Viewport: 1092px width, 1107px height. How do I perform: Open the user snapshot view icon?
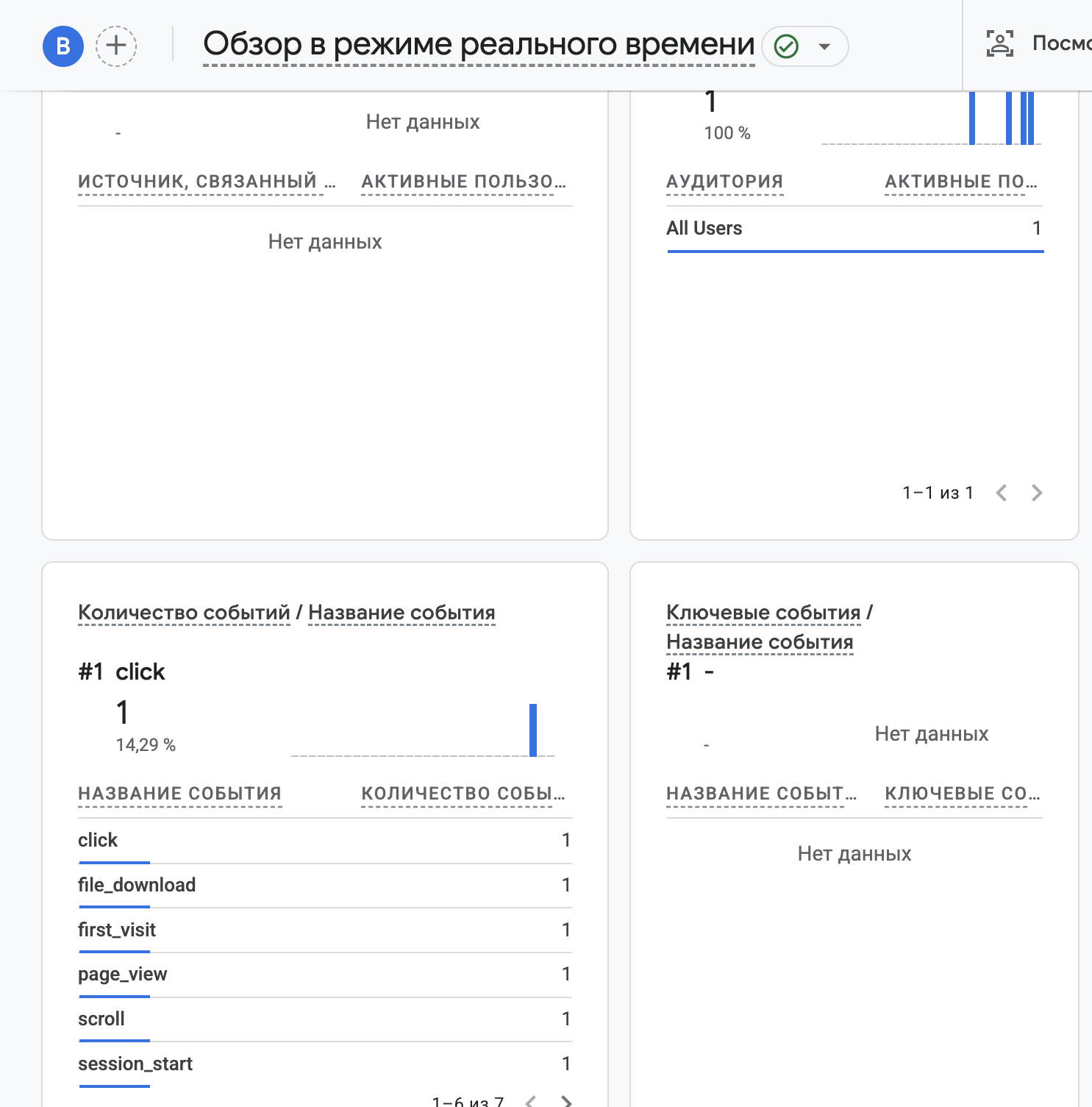tap(1000, 44)
